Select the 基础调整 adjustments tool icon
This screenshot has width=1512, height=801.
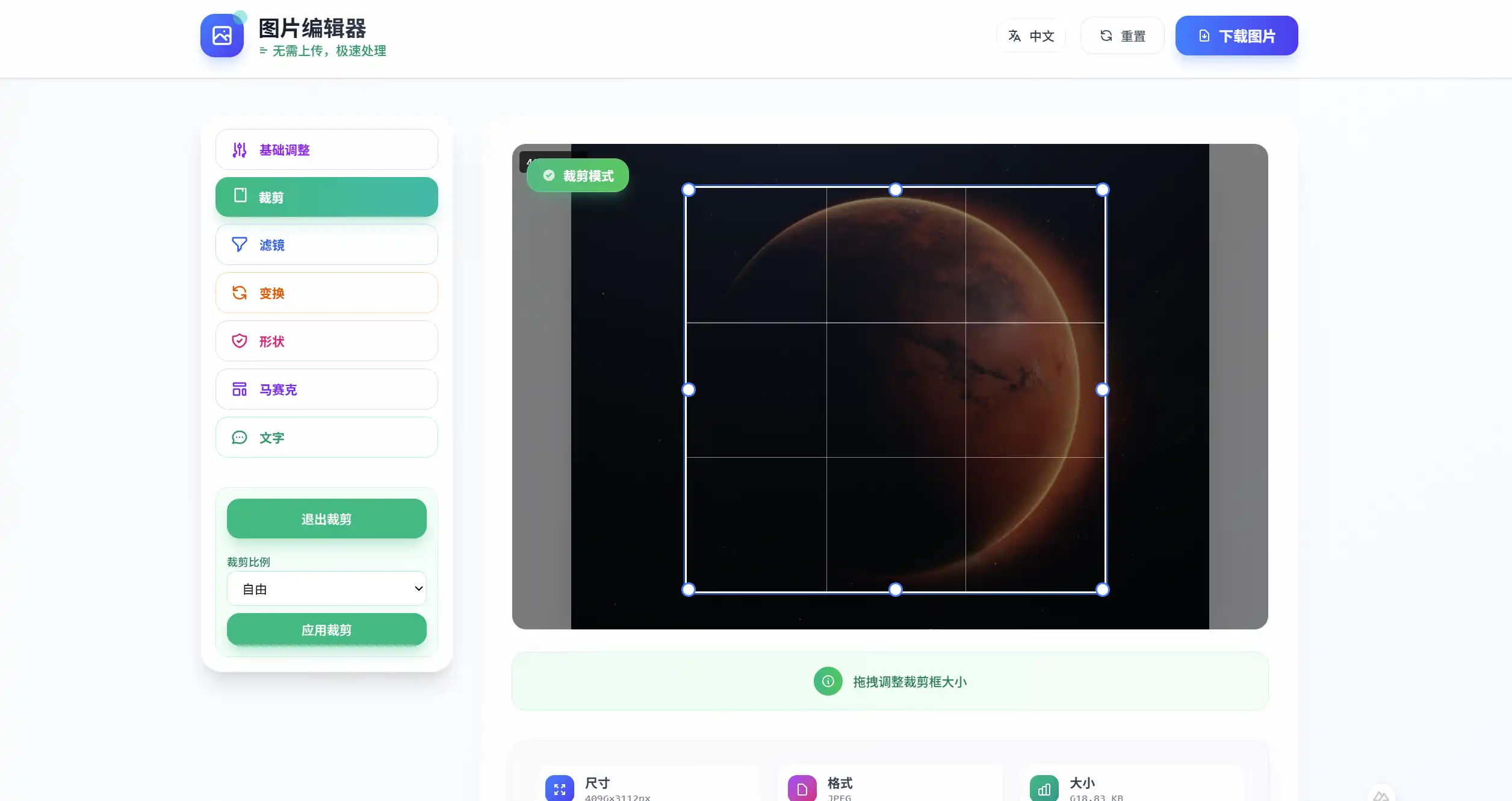[240, 149]
